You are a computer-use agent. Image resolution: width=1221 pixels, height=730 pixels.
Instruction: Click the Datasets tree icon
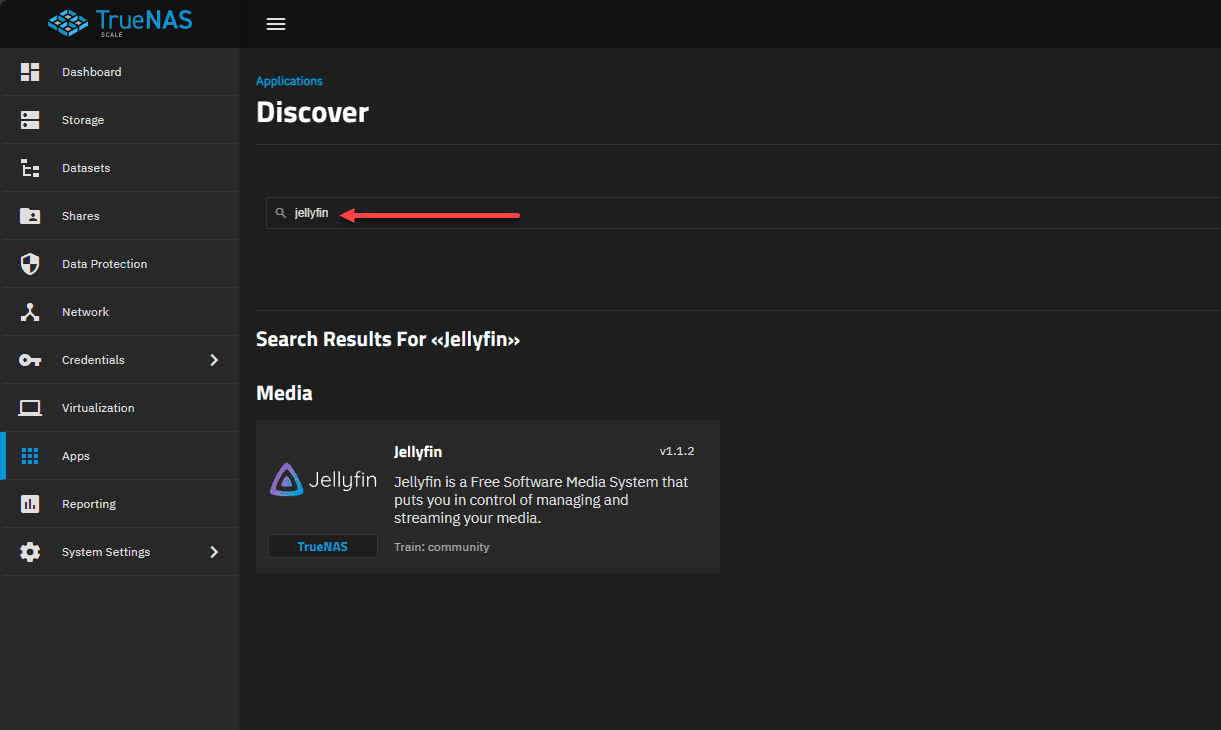pyautogui.click(x=30, y=168)
